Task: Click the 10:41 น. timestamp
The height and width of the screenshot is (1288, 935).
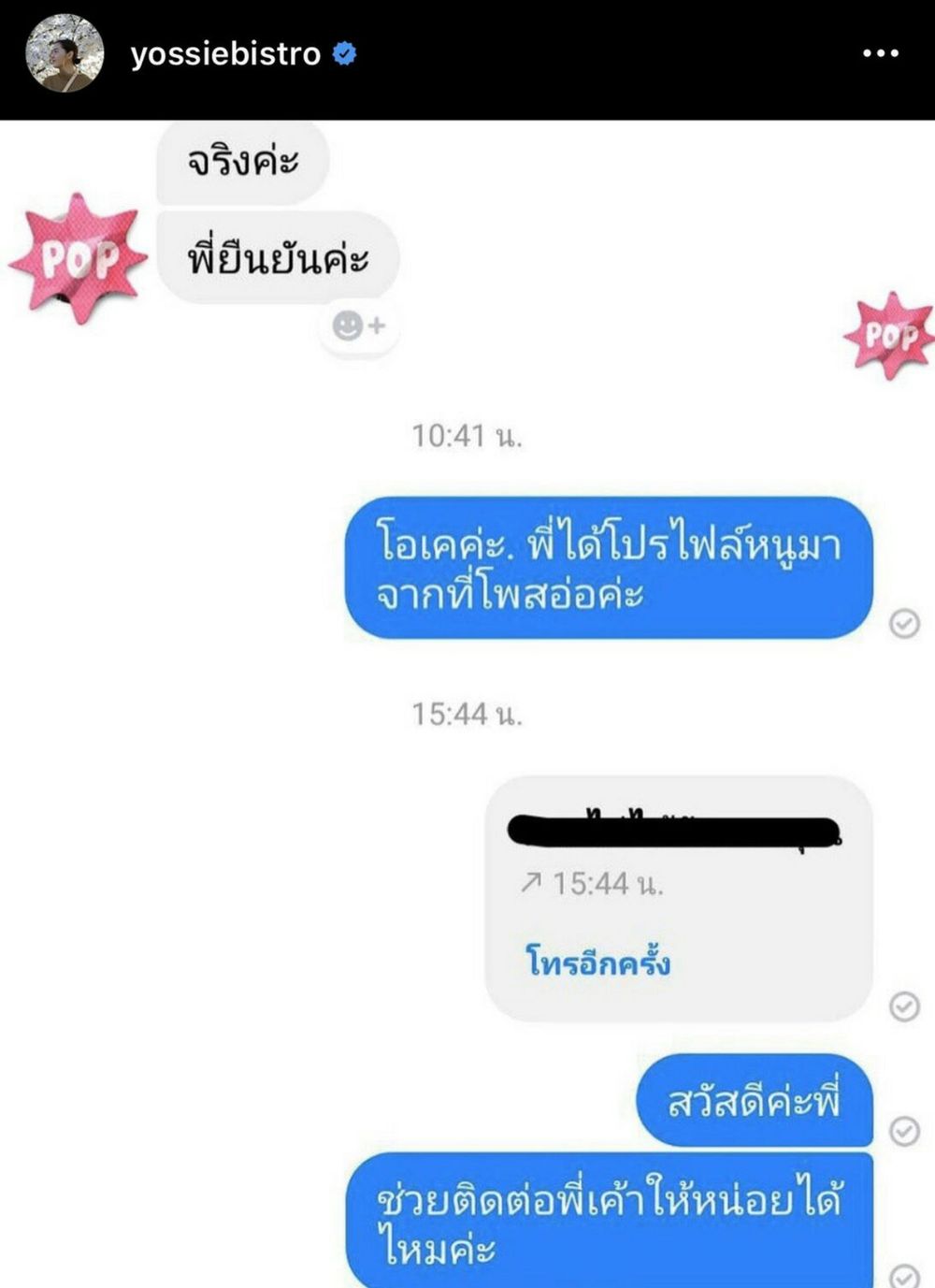Action: (x=467, y=436)
